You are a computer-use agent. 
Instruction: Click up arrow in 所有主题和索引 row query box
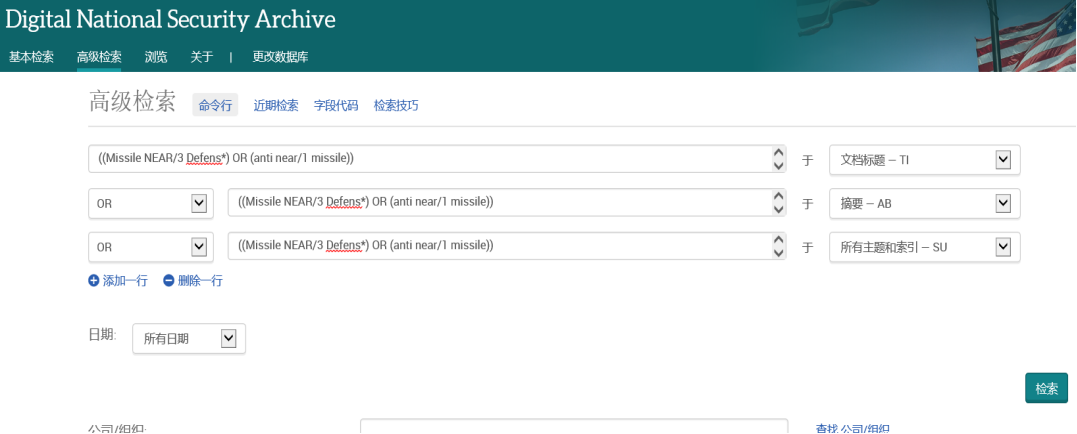pyautogui.click(x=778, y=240)
